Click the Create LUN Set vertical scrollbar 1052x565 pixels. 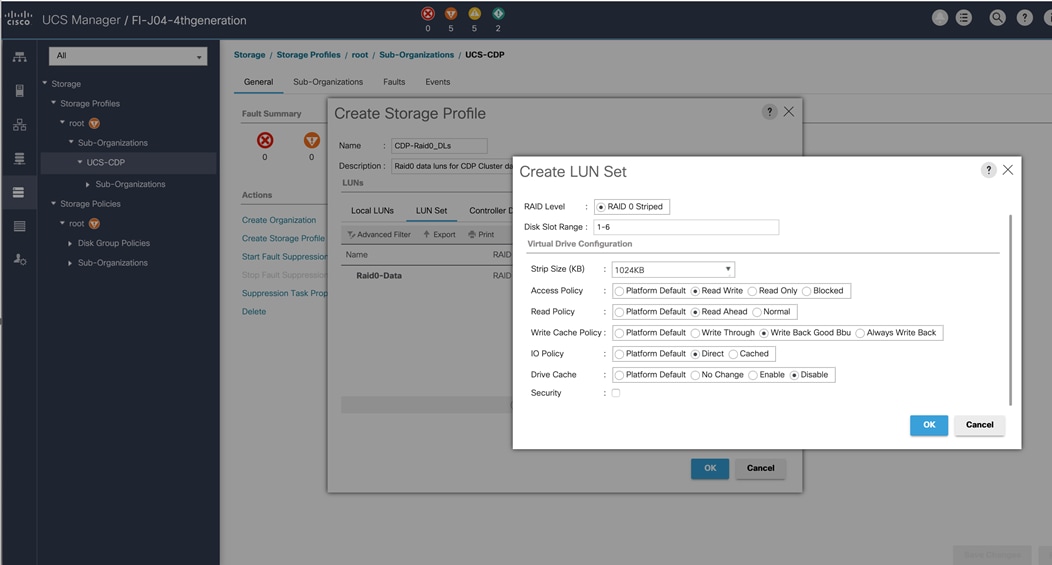[x=1010, y=310]
